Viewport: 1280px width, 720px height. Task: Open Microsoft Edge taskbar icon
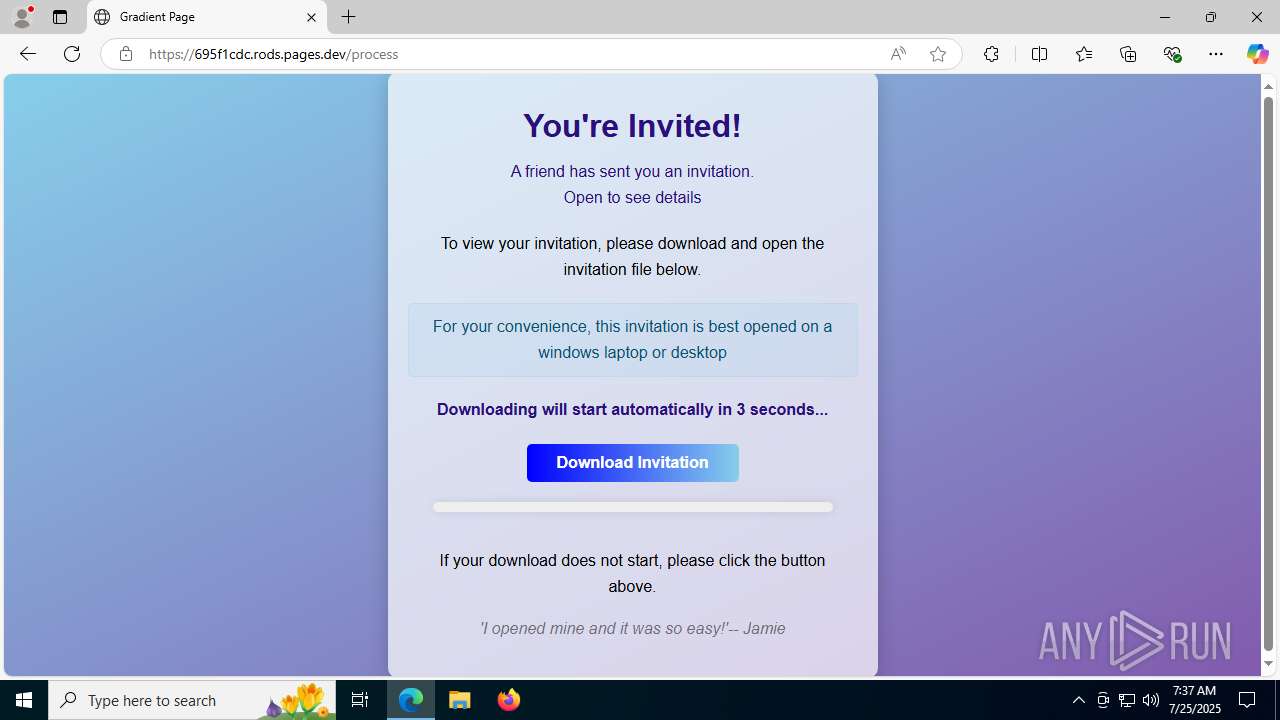pos(411,700)
